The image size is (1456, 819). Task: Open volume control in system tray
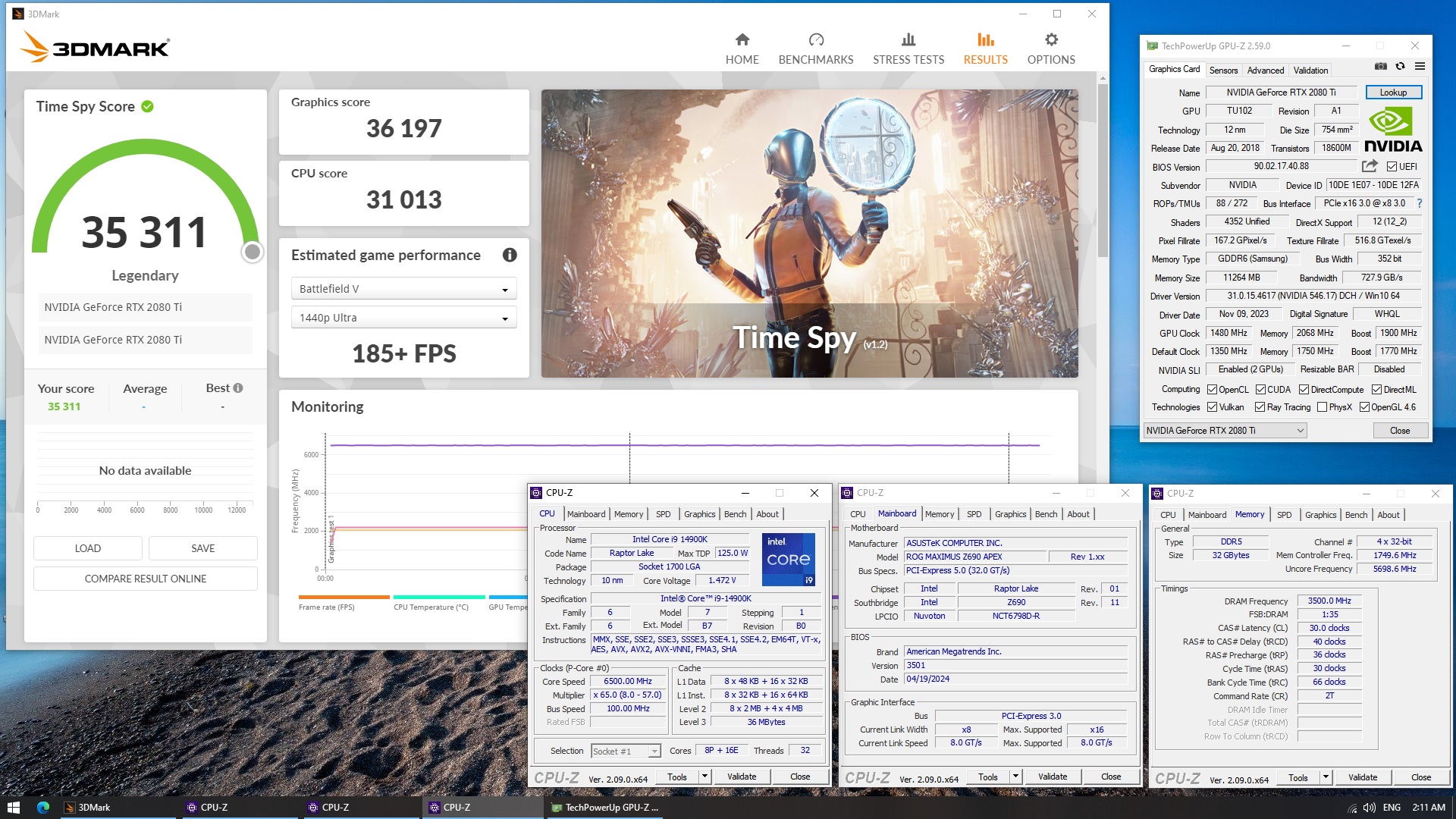(x=1370, y=808)
